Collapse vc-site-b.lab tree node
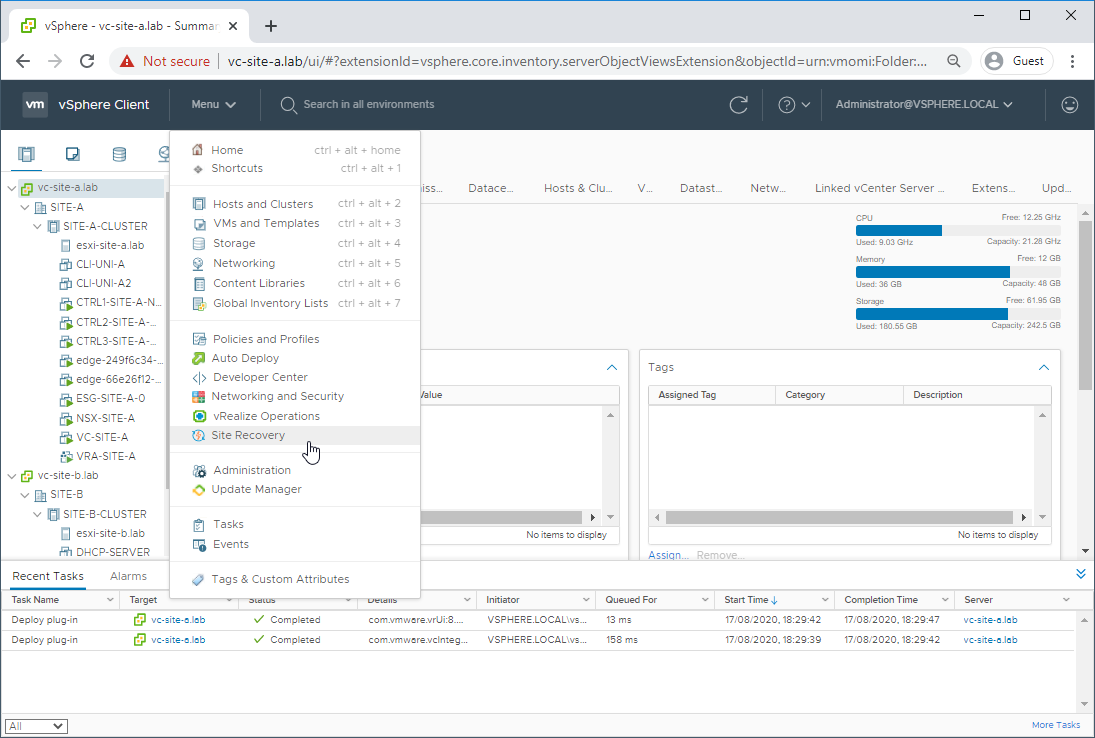The image size is (1095, 738). point(12,475)
